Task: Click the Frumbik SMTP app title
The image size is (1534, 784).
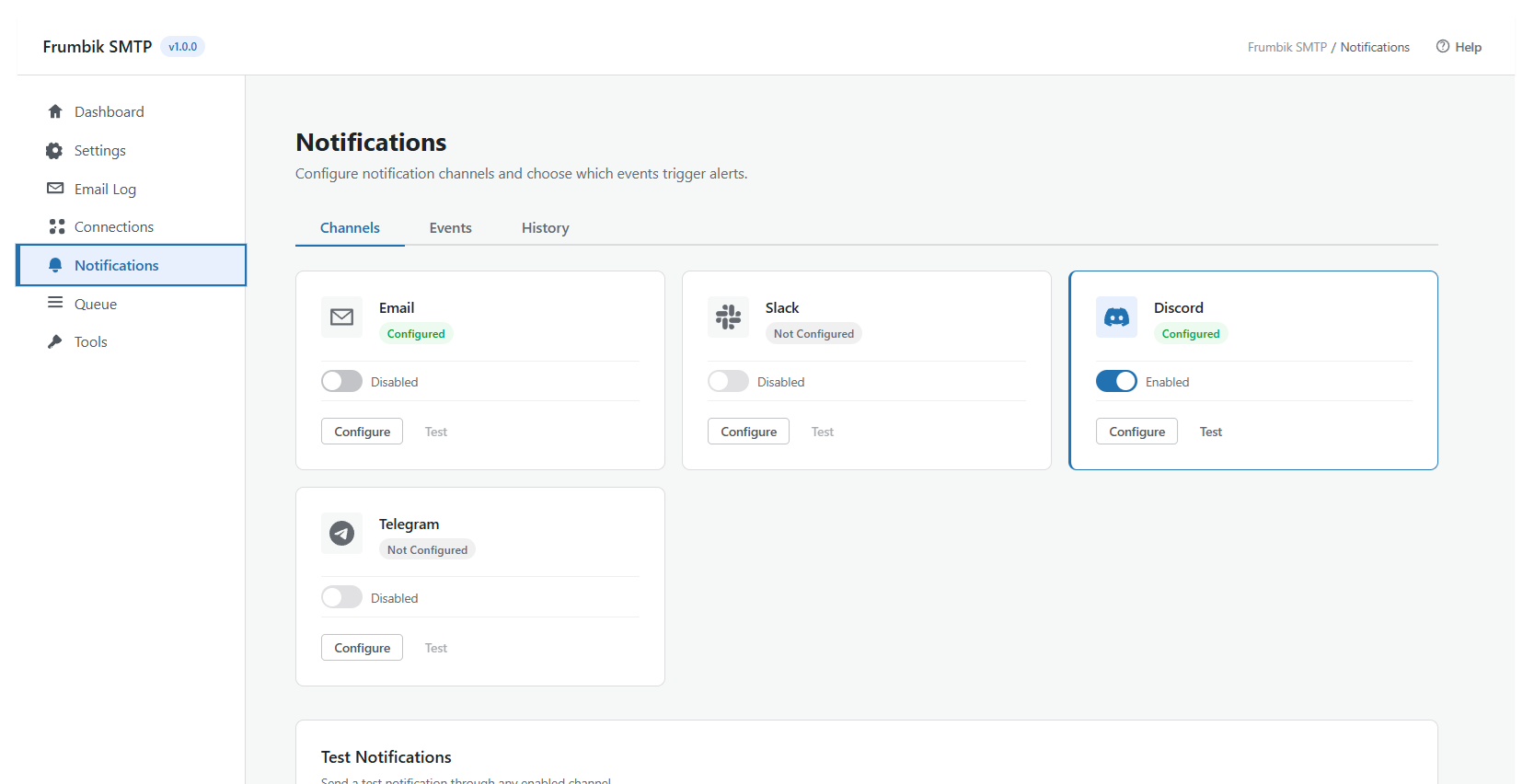Action: tap(98, 47)
